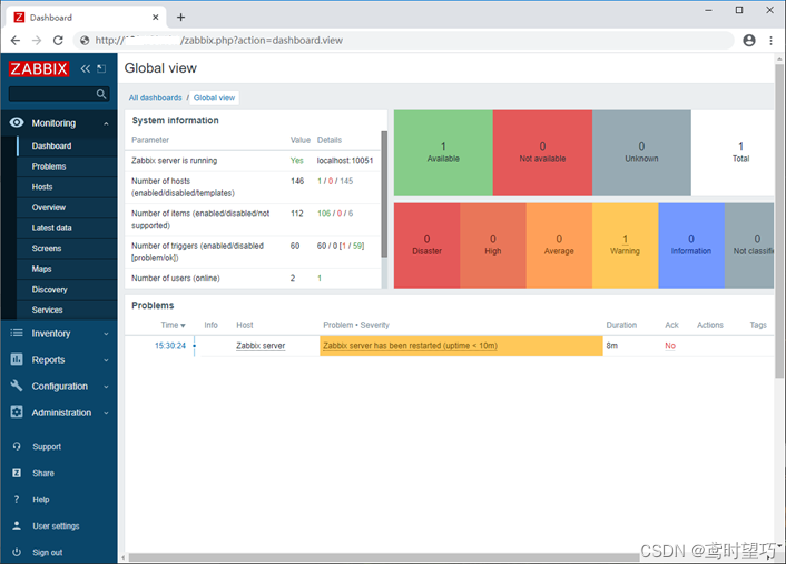Click the green Available hosts tile
Screen dimensions: 791x569
tap(443, 153)
